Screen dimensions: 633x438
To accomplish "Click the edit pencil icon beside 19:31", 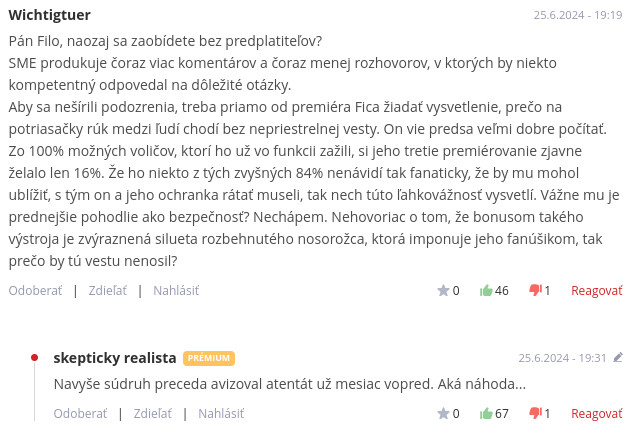I will 618,357.
